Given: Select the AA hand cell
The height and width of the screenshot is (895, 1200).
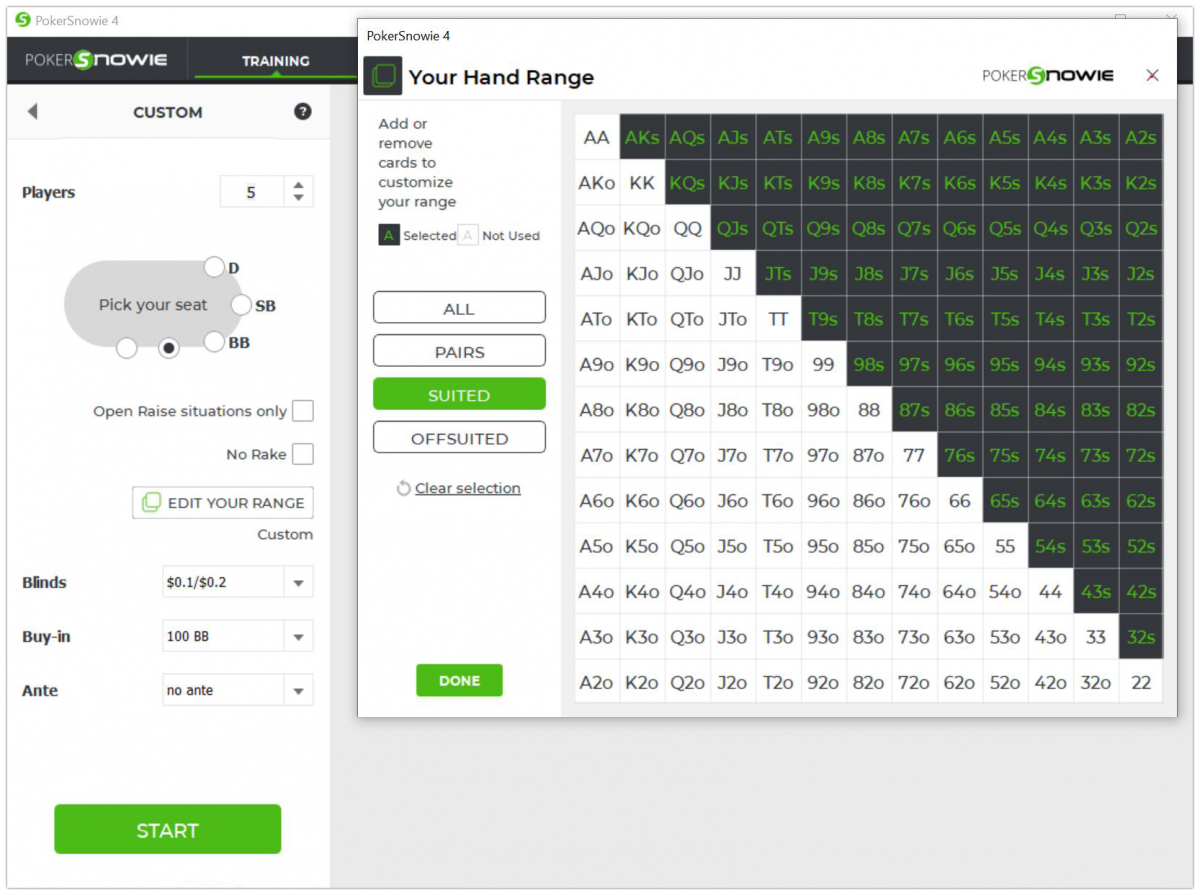Looking at the screenshot, I should coord(597,137).
